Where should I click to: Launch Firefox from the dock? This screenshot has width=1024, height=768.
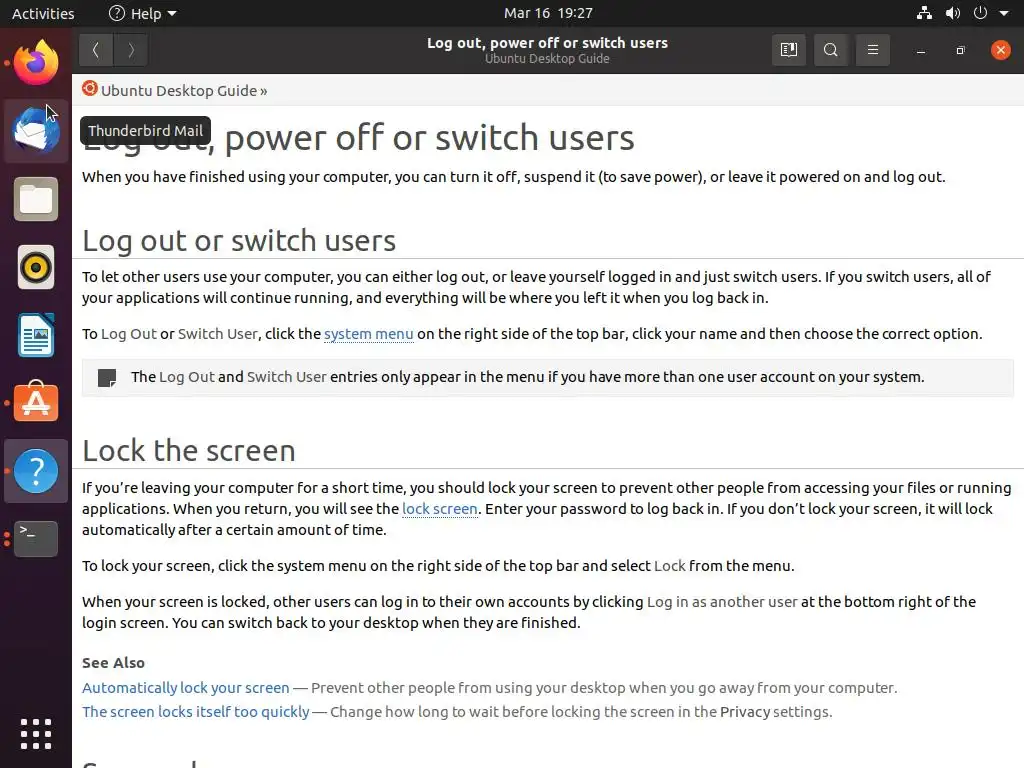(x=36, y=63)
